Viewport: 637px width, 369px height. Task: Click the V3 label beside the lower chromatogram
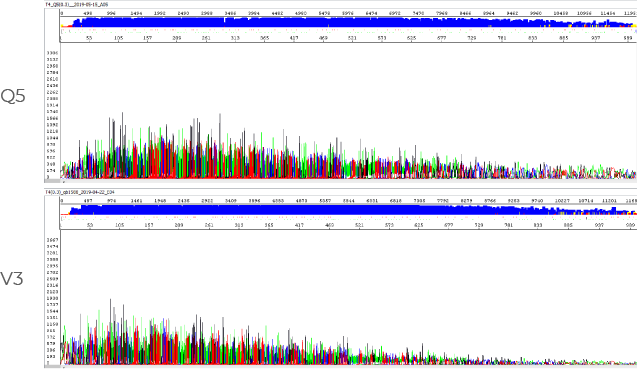(x=12, y=279)
